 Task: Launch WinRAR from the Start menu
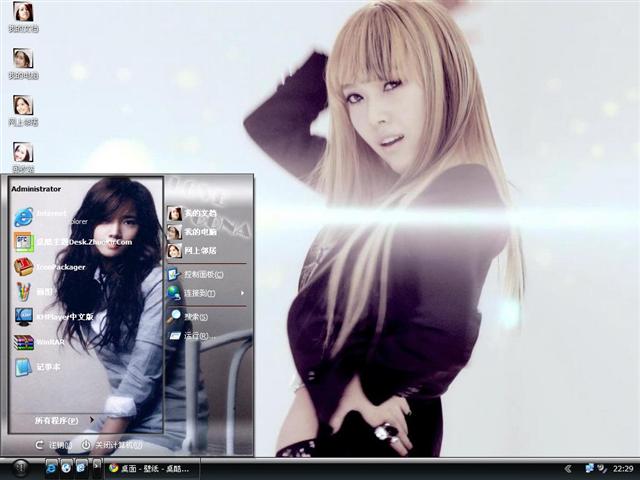point(40,342)
